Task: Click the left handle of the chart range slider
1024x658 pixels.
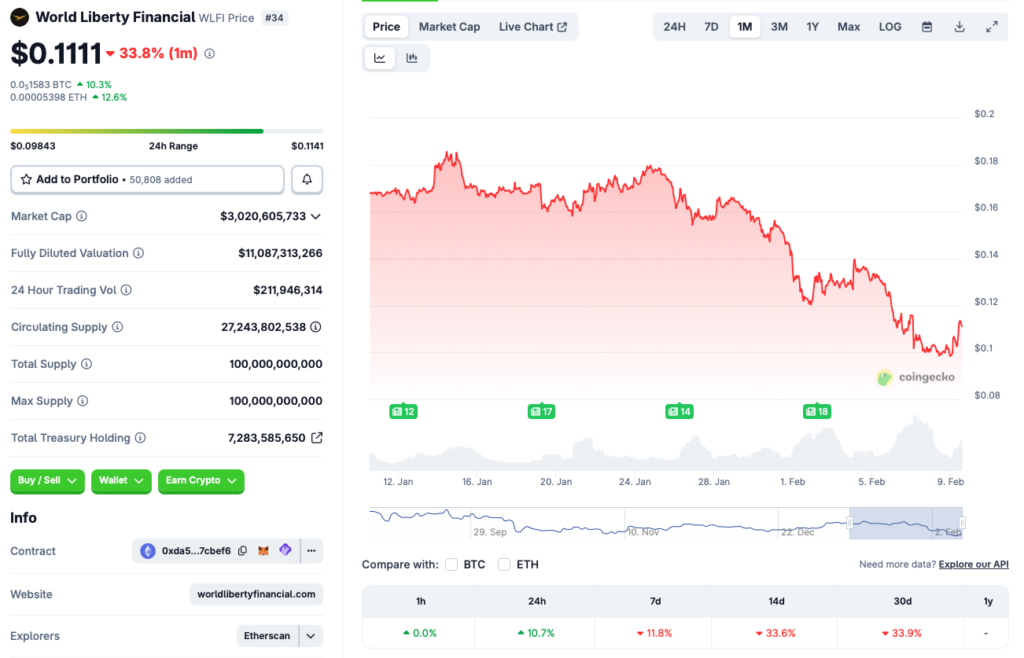Action: coord(849,522)
